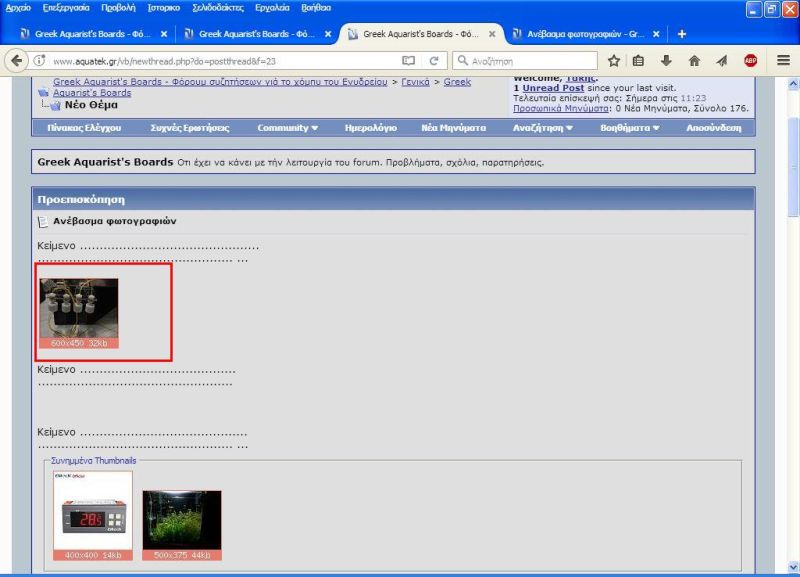Viewport: 800px width, 577px height.
Task: Open the downloads arrow icon
Action: tap(666, 60)
